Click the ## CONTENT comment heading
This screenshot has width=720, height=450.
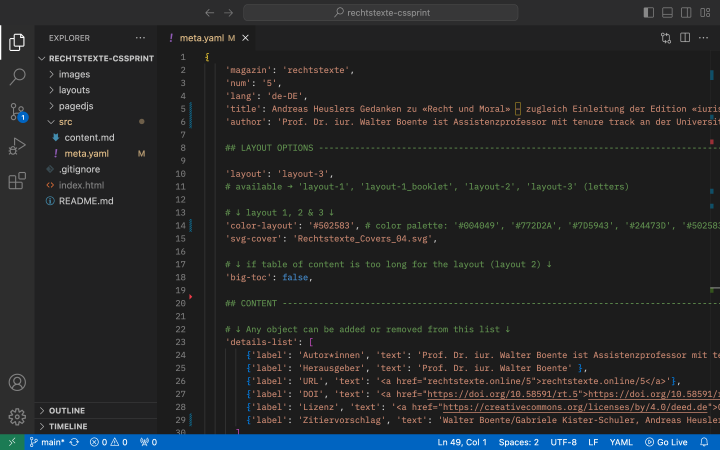251,303
